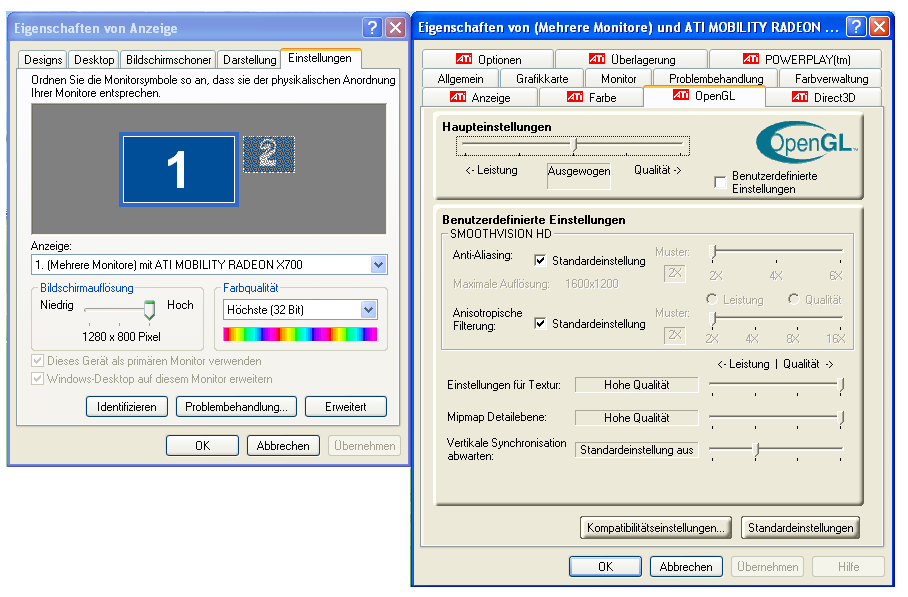Open the Darstellung tab

(x=250, y=60)
